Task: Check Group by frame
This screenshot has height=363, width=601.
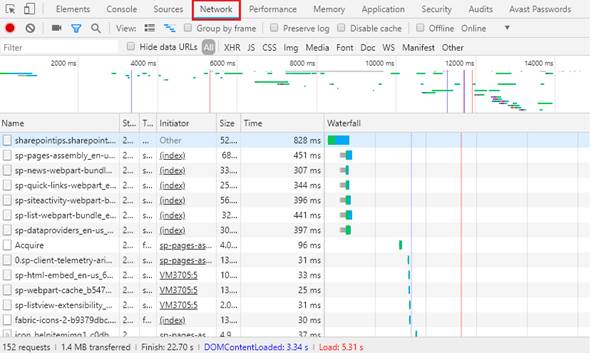Action: pos(187,28)
